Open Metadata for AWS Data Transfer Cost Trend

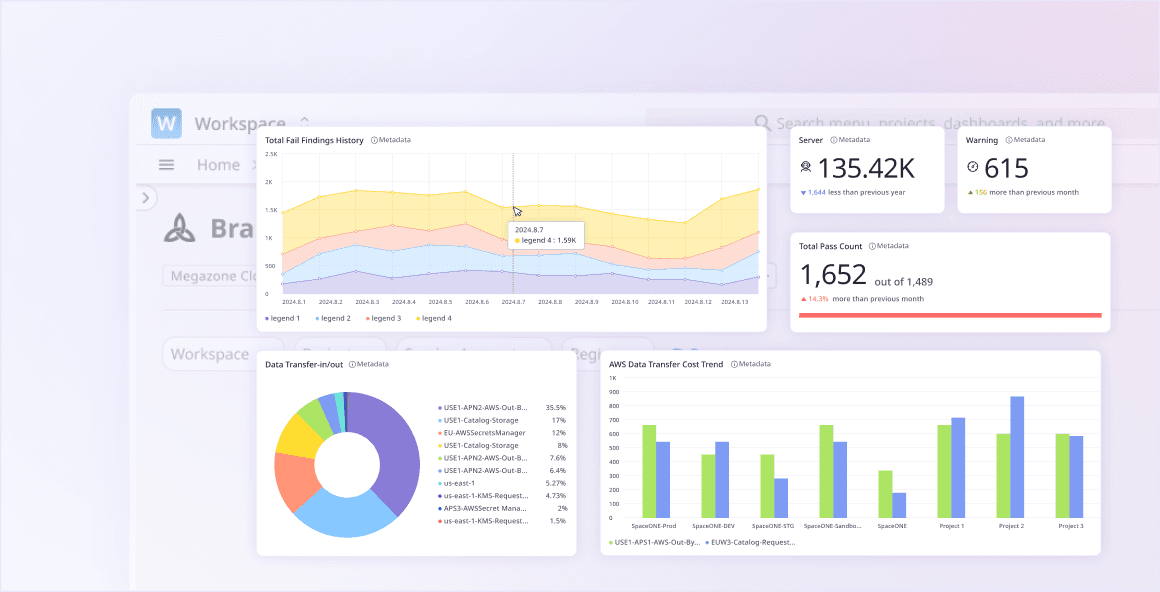pyautogui.click(x=751, y=364)
